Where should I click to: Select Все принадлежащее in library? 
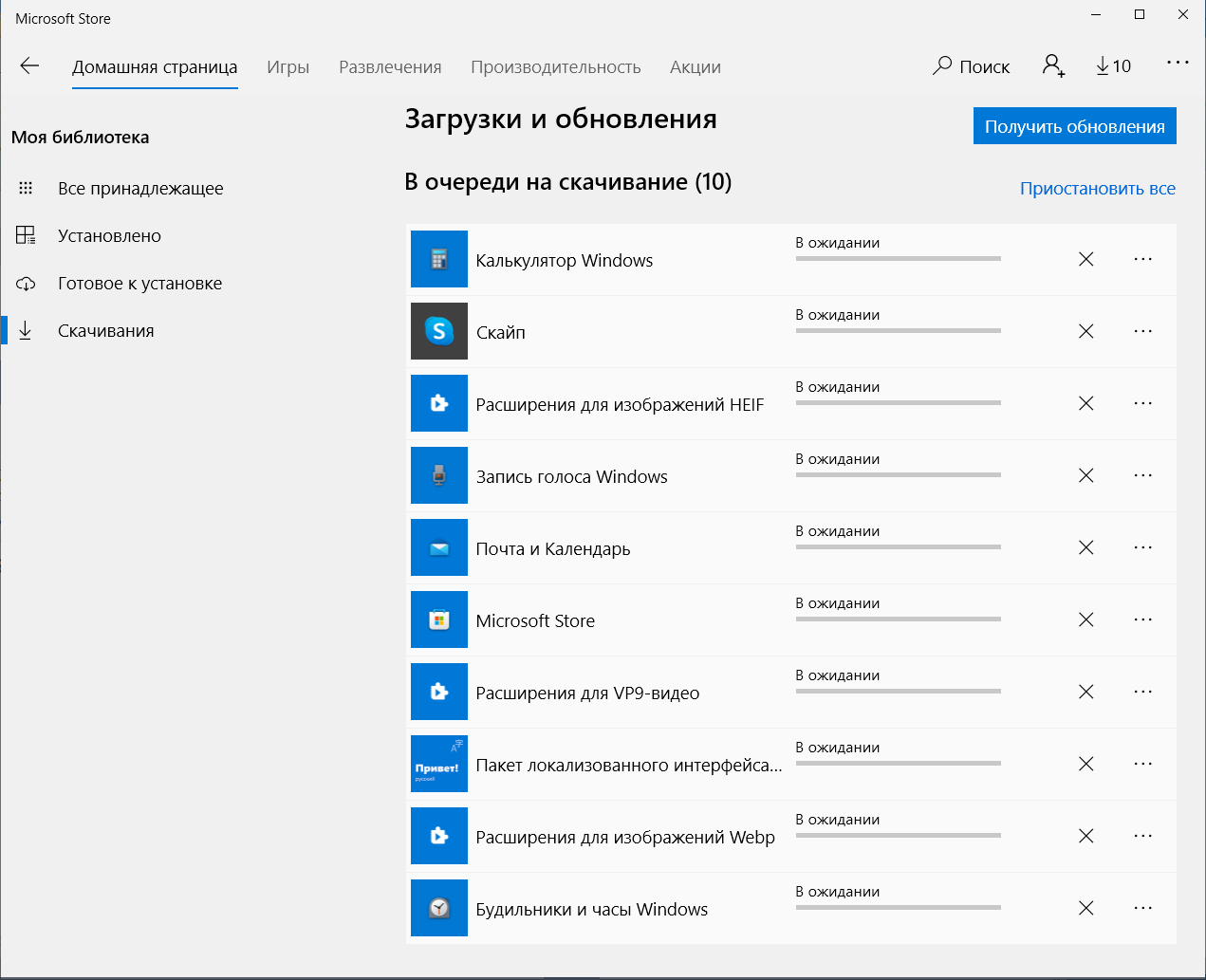click(140, 189)
